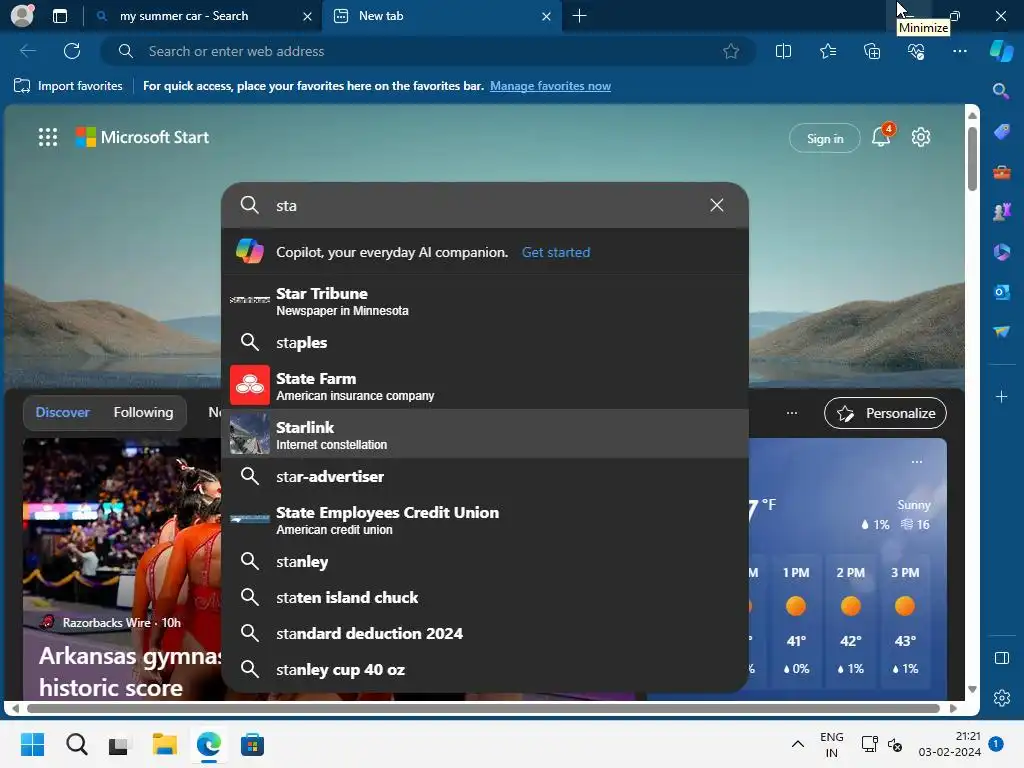
Task: Open the tab actions menu icon
Action: click(59, 16)
